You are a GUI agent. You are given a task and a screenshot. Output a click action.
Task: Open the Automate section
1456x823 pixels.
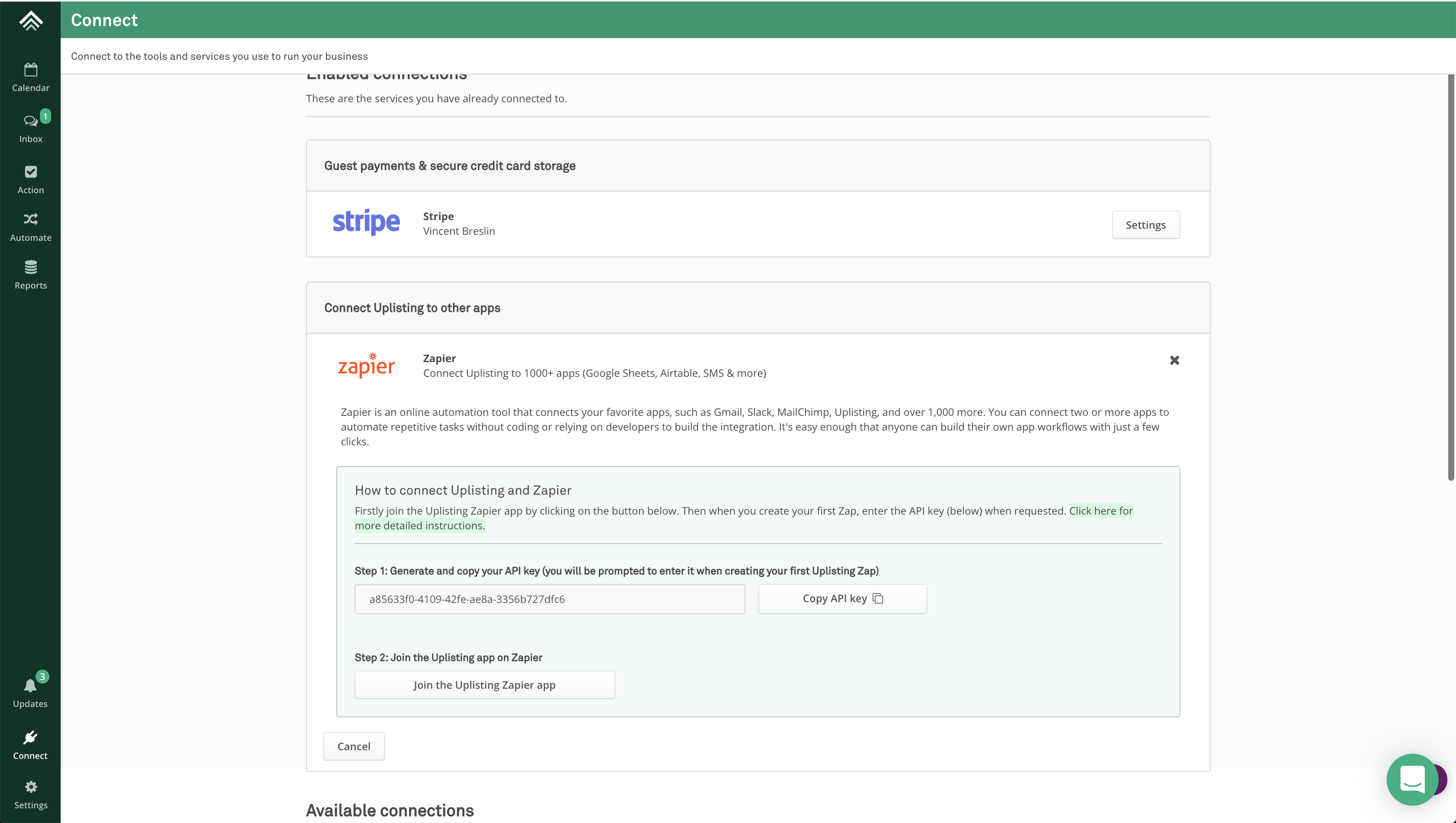point(30,227)
